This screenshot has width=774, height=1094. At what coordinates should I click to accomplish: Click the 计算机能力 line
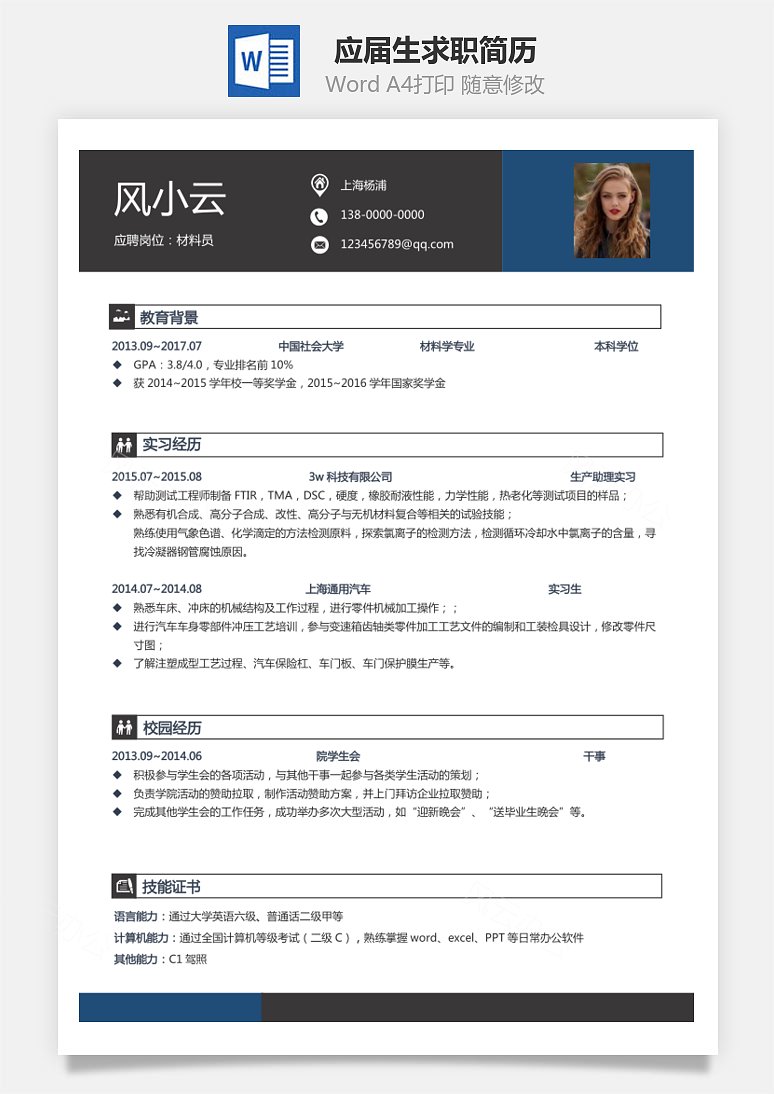(348, 938)
